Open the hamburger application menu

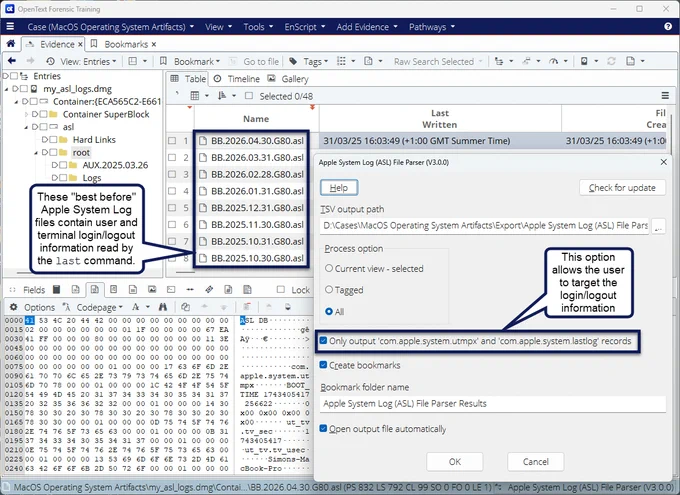coord(10,26)
